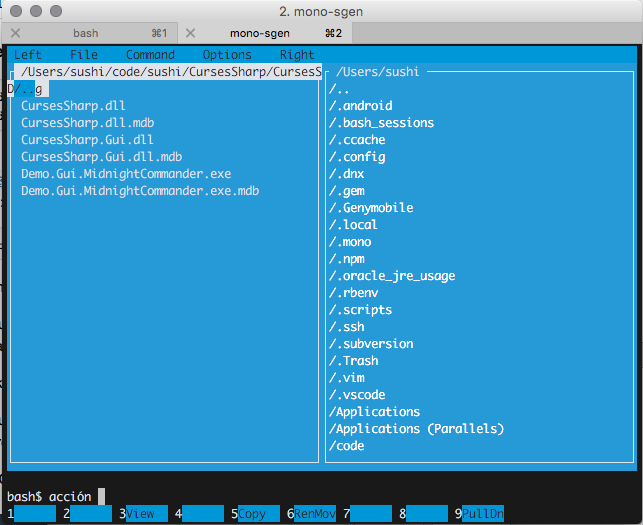Click the empty function key 7 button
The height and width of the screenshot is (525, 643).
coord(367,514)
